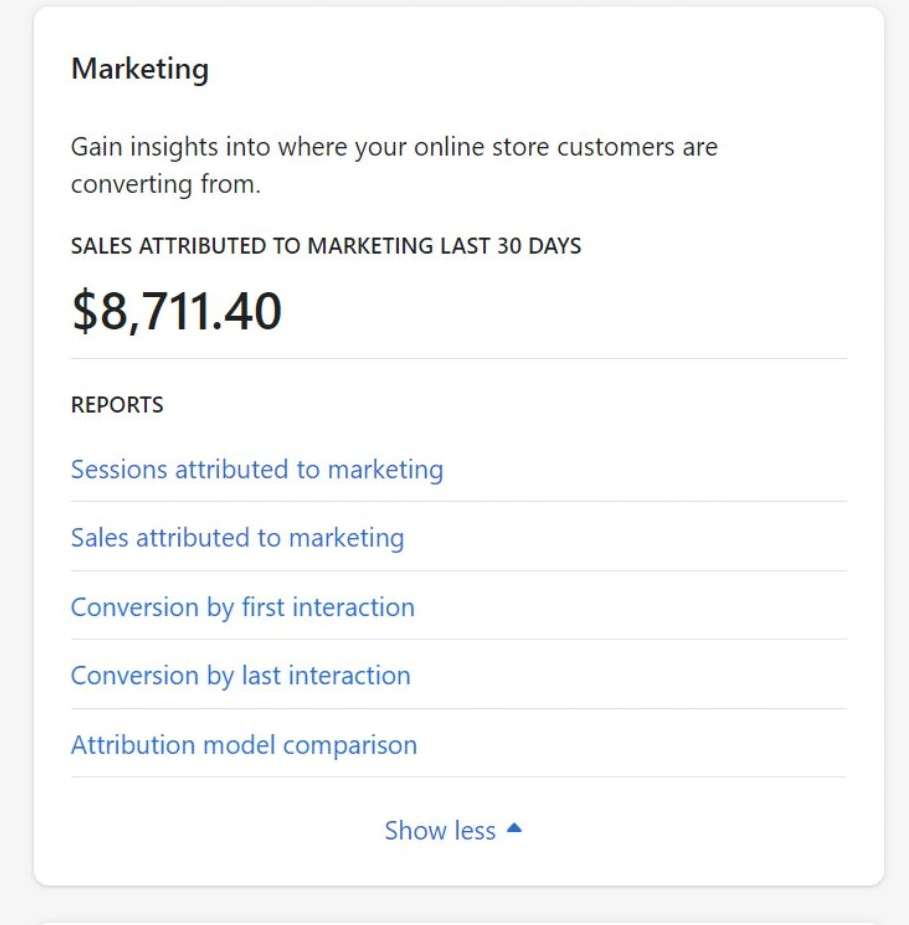Open Conversion by last interaction report

(x=240, y=676)
